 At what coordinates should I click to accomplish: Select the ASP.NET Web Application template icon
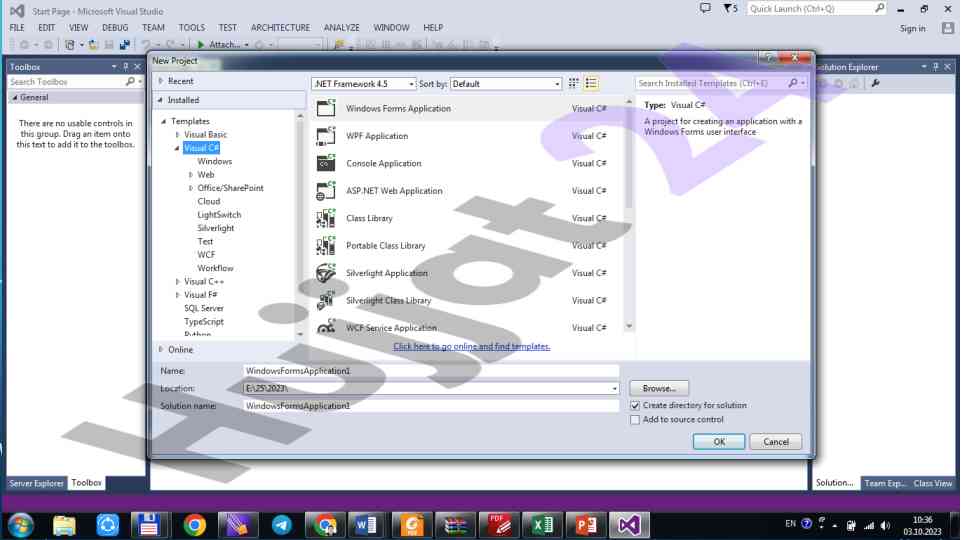click(325, 191)
